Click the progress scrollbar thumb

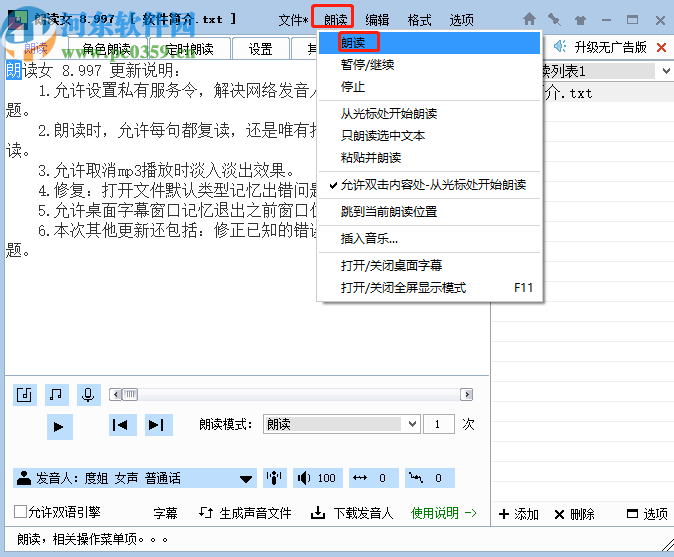130,394
